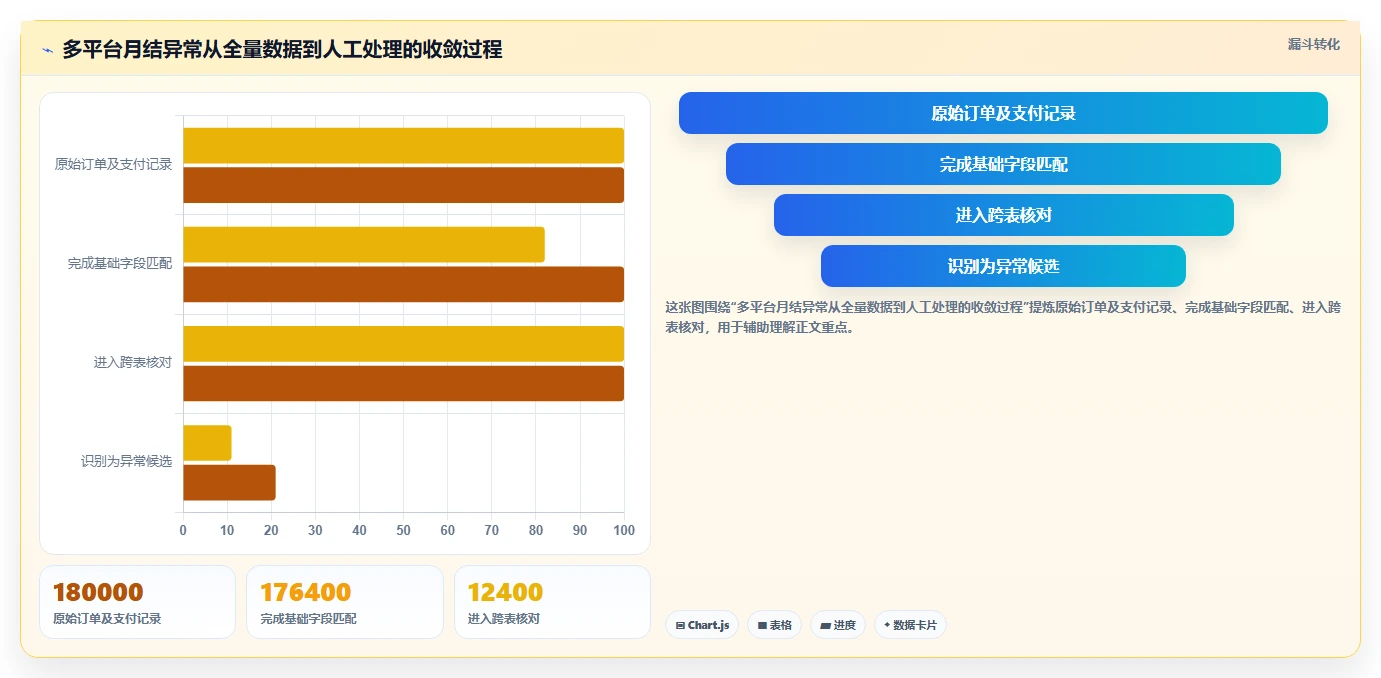Select the brown bar for 进入跨表核对

[x=403, y=383]
